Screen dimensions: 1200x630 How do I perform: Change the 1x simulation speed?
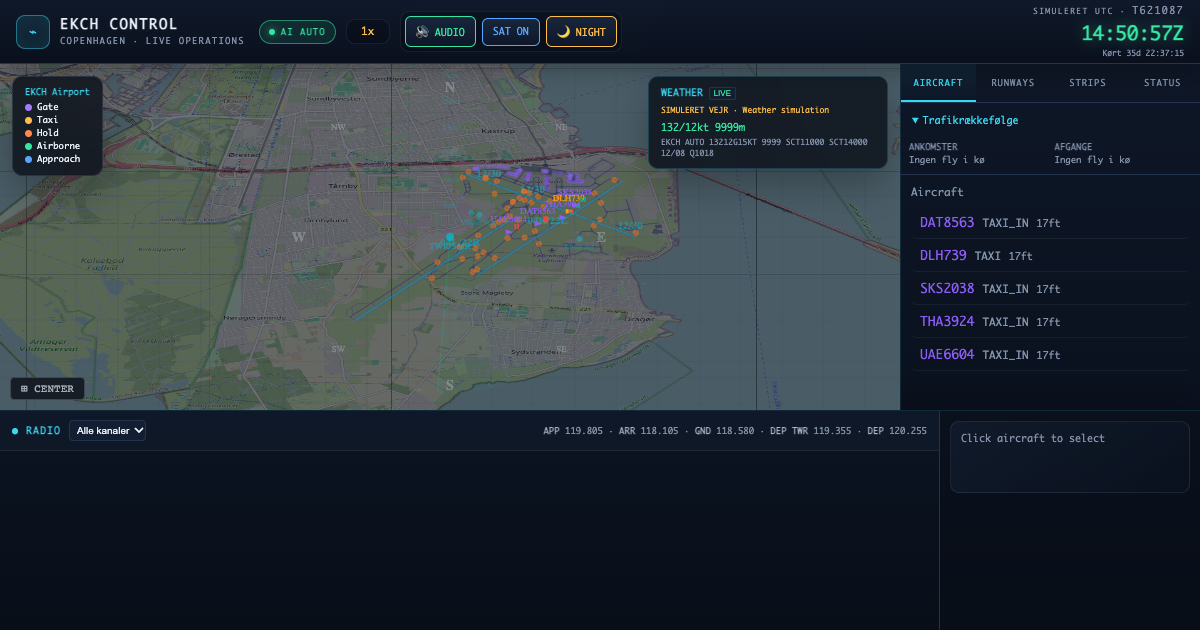368,32
